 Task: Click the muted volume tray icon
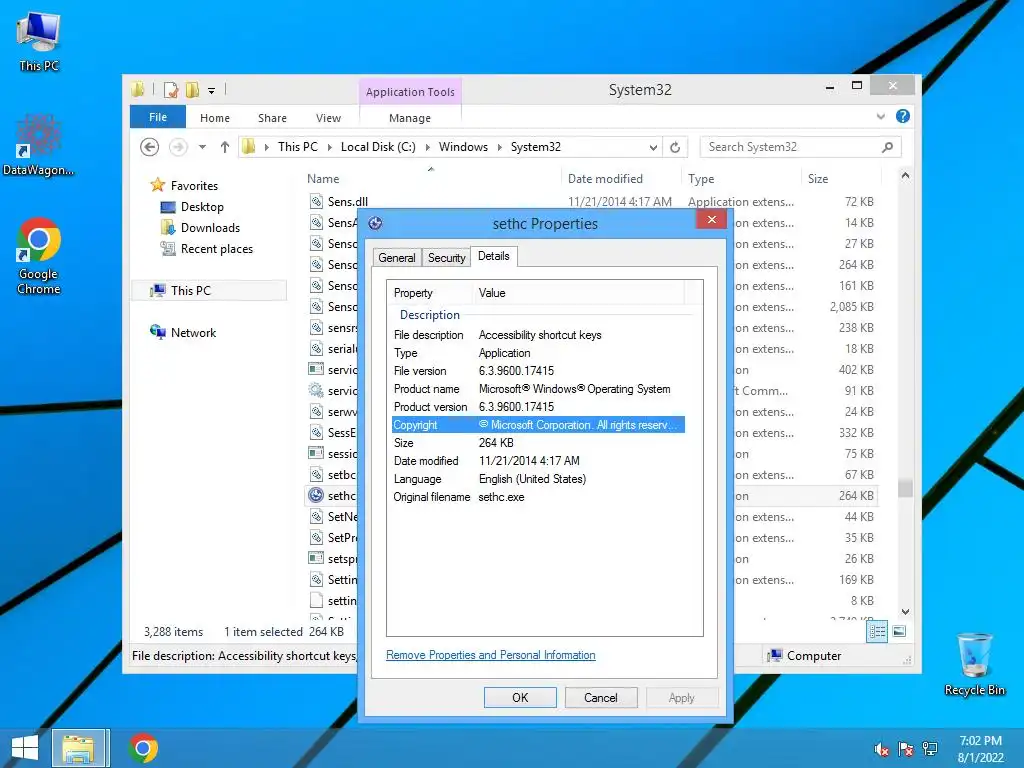pos(882,749)
